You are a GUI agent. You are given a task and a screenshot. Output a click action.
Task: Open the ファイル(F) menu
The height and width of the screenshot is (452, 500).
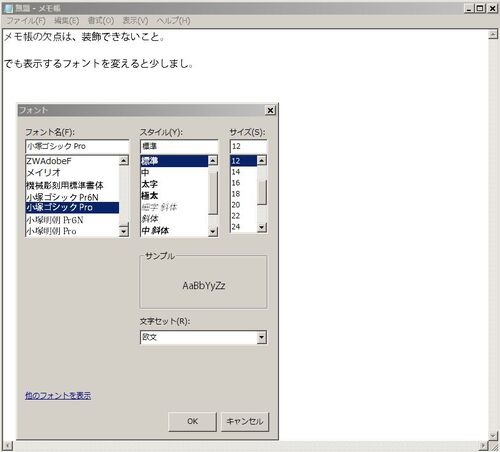click(26, 21)
